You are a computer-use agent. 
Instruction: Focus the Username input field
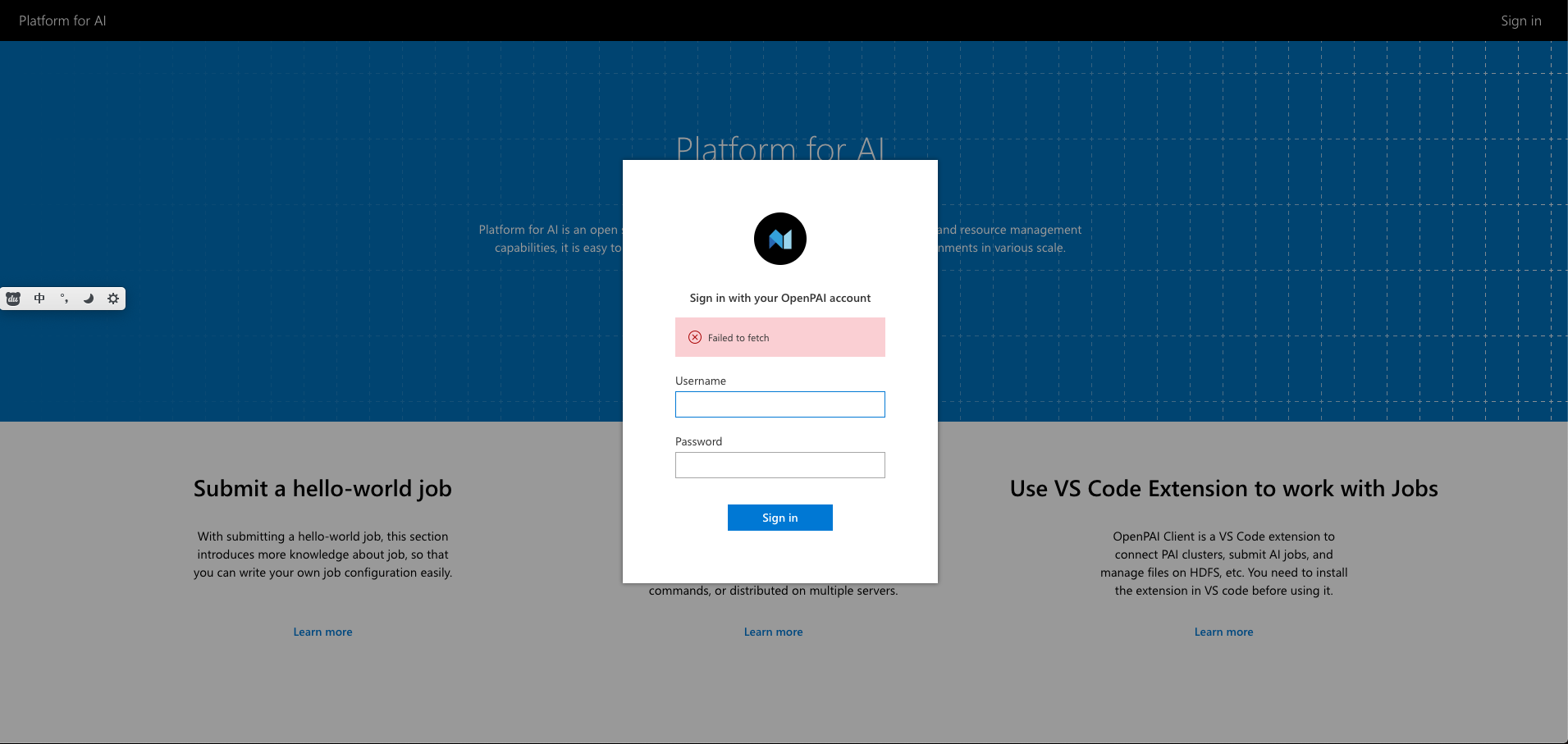(779, 404)
